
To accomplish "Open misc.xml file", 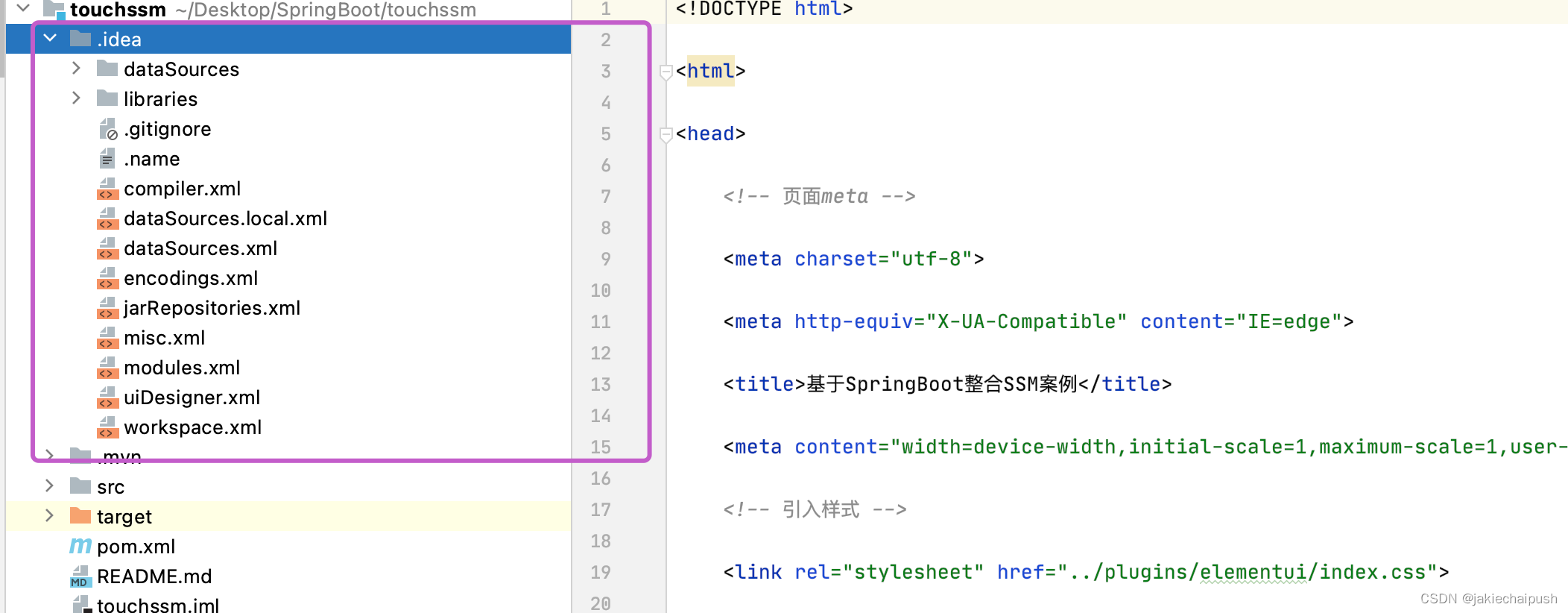I will click(x=165, y=338).
